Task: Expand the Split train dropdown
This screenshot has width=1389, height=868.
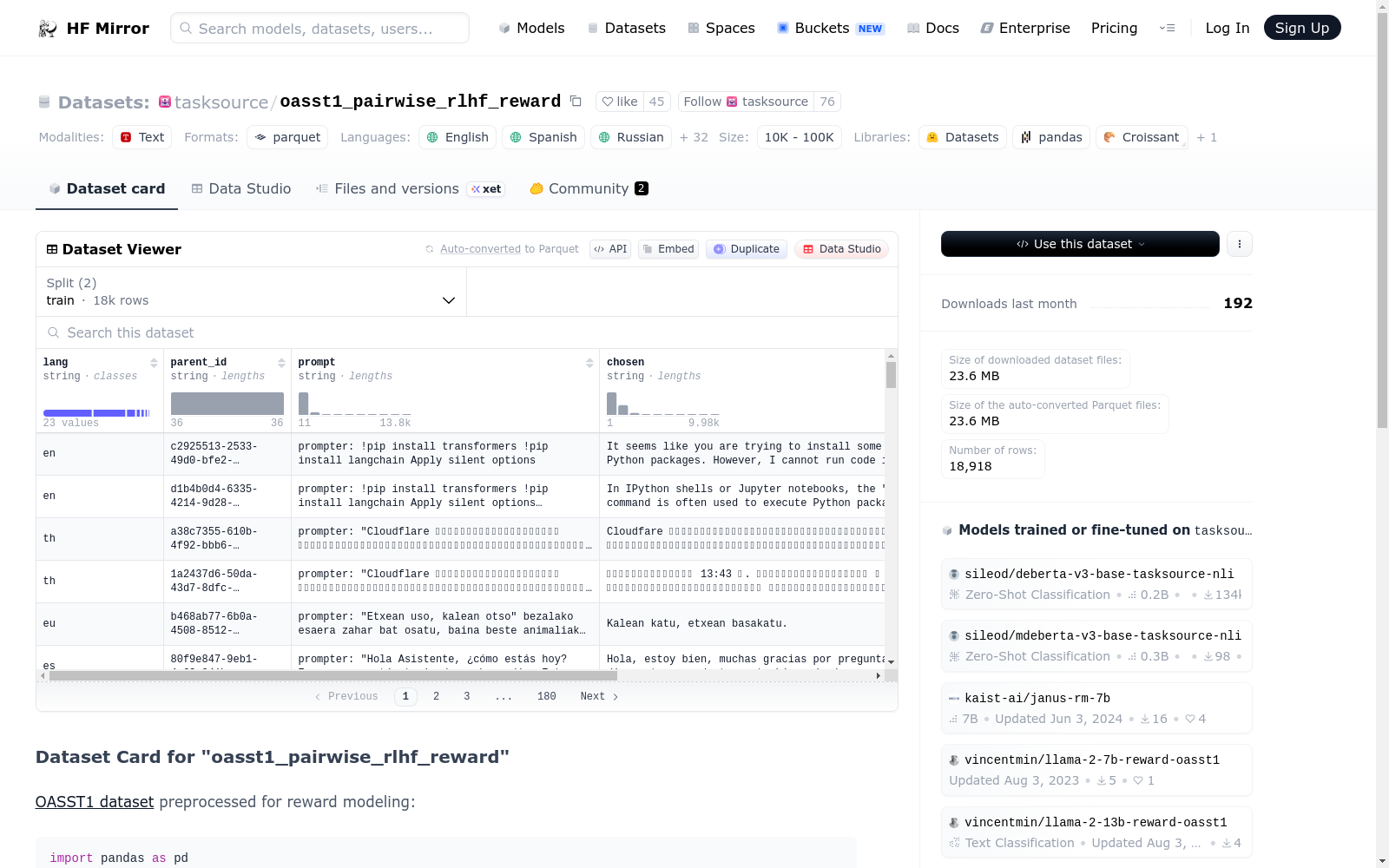Action: (x=252, y=292)
